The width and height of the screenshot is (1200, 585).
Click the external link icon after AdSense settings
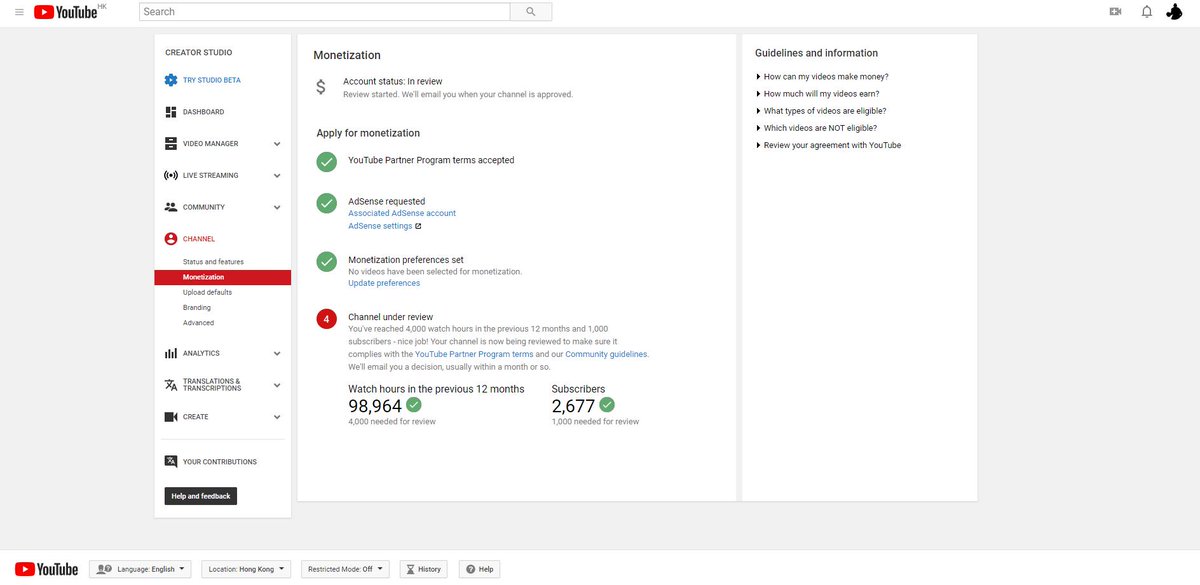[418, 226]
